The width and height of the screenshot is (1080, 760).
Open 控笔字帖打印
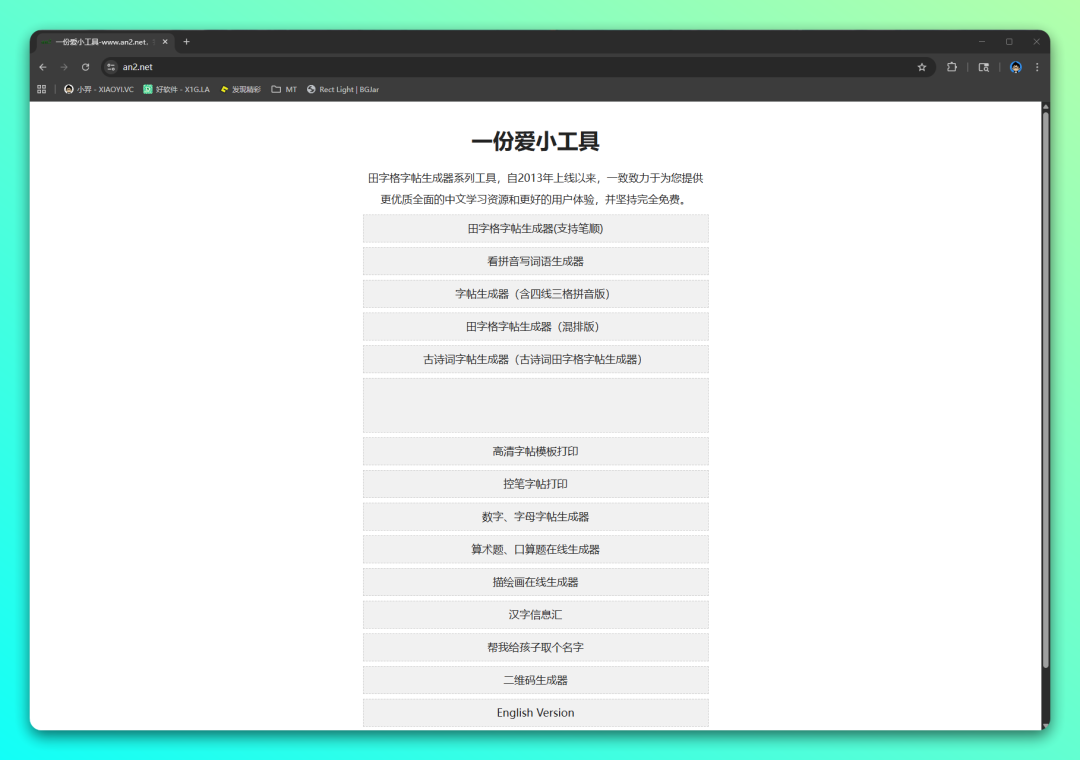point(535,484)
